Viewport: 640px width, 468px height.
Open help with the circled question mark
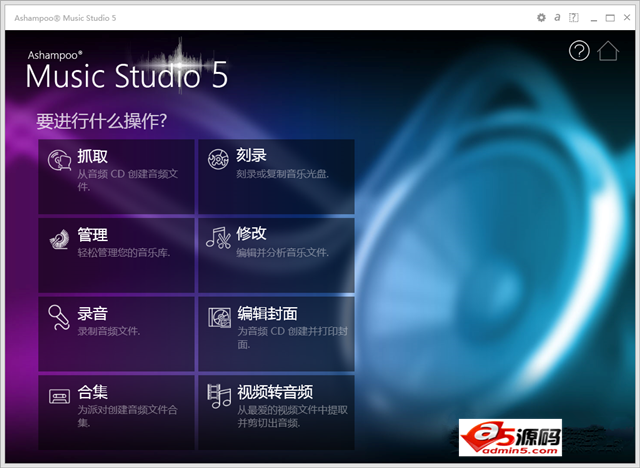579,51
